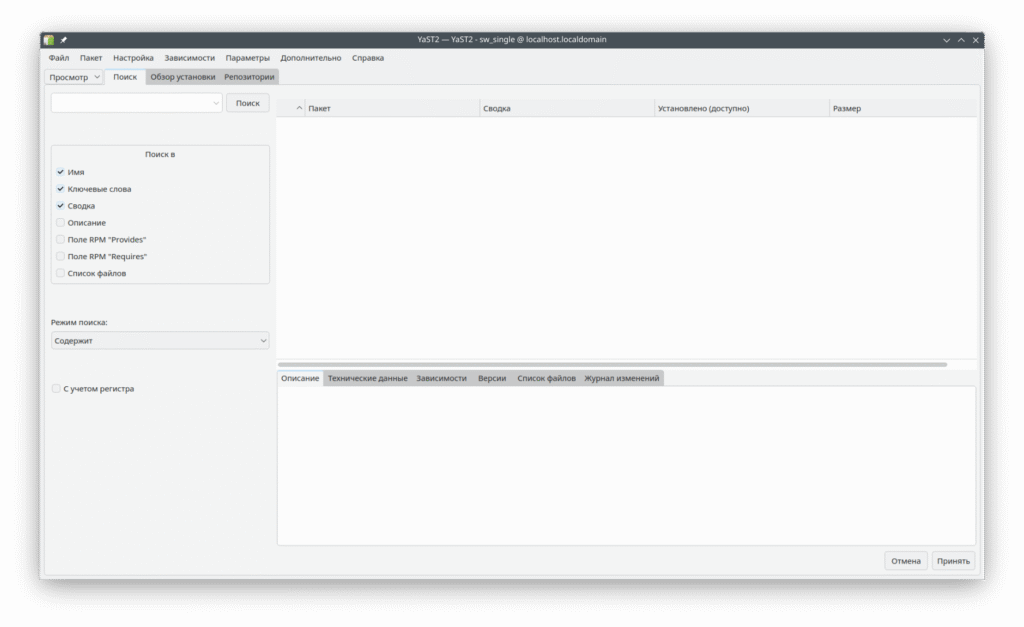The width and height of the screenshot is (1024, 627).
Task: Enable Поле RPM "Requires" checkbox
Action: 60,257
